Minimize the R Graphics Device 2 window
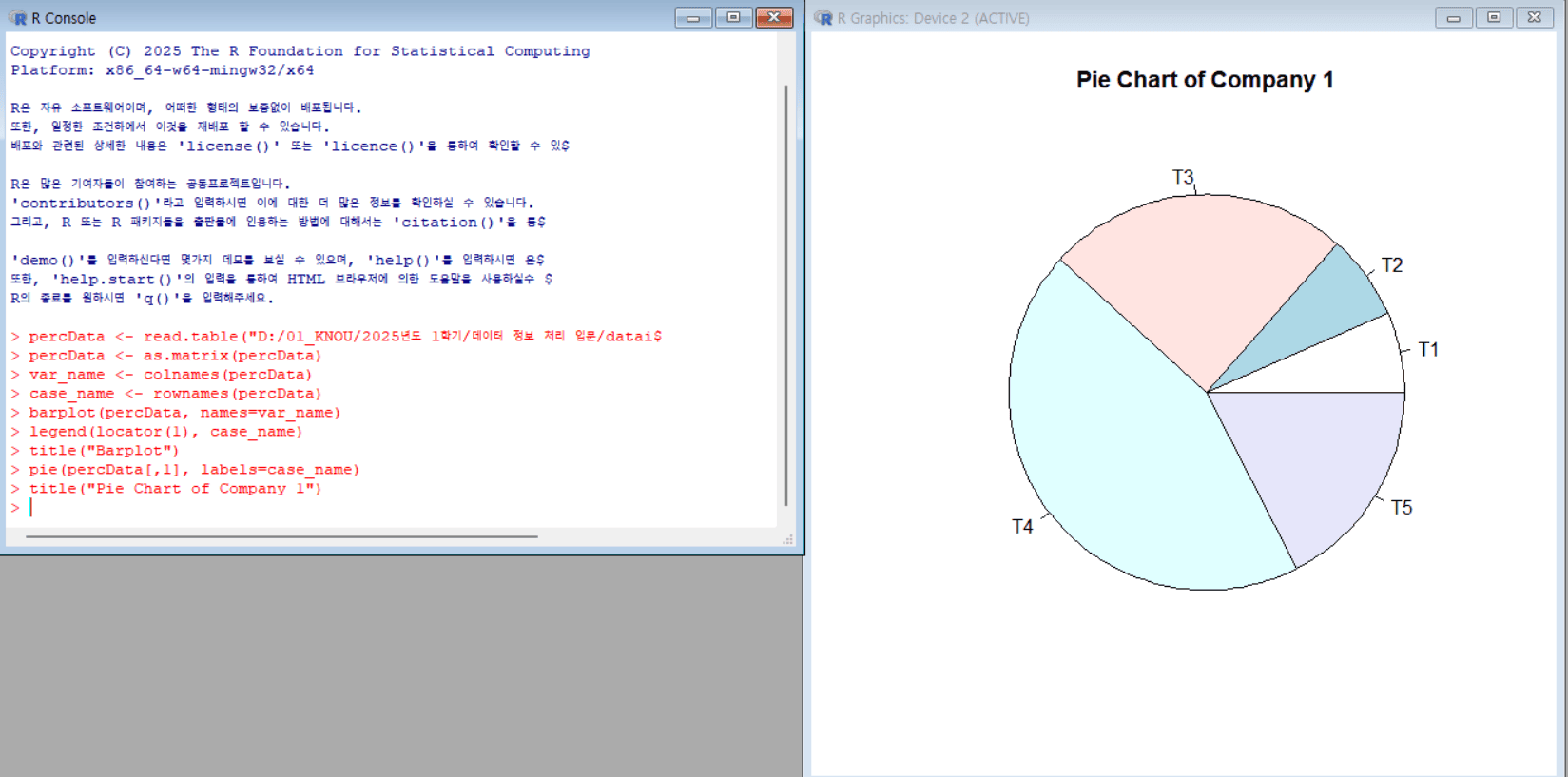 (x=1453, y=18)
